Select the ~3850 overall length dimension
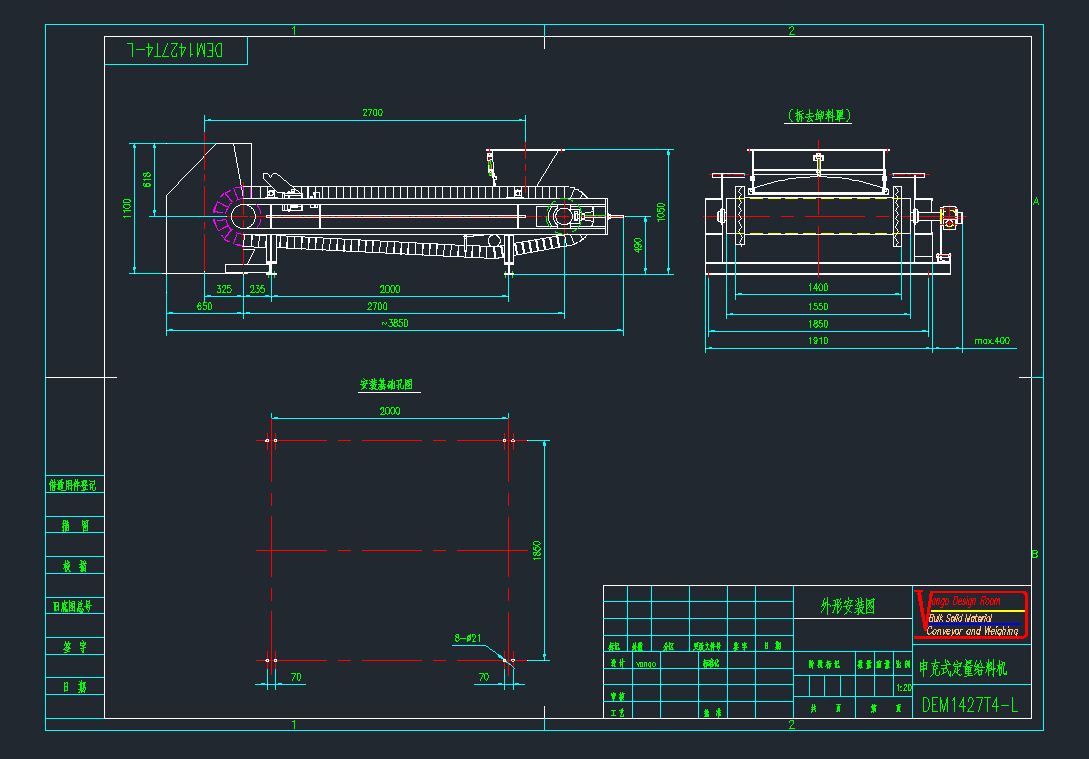1089x759 pixels. click(x=394, y=323)
